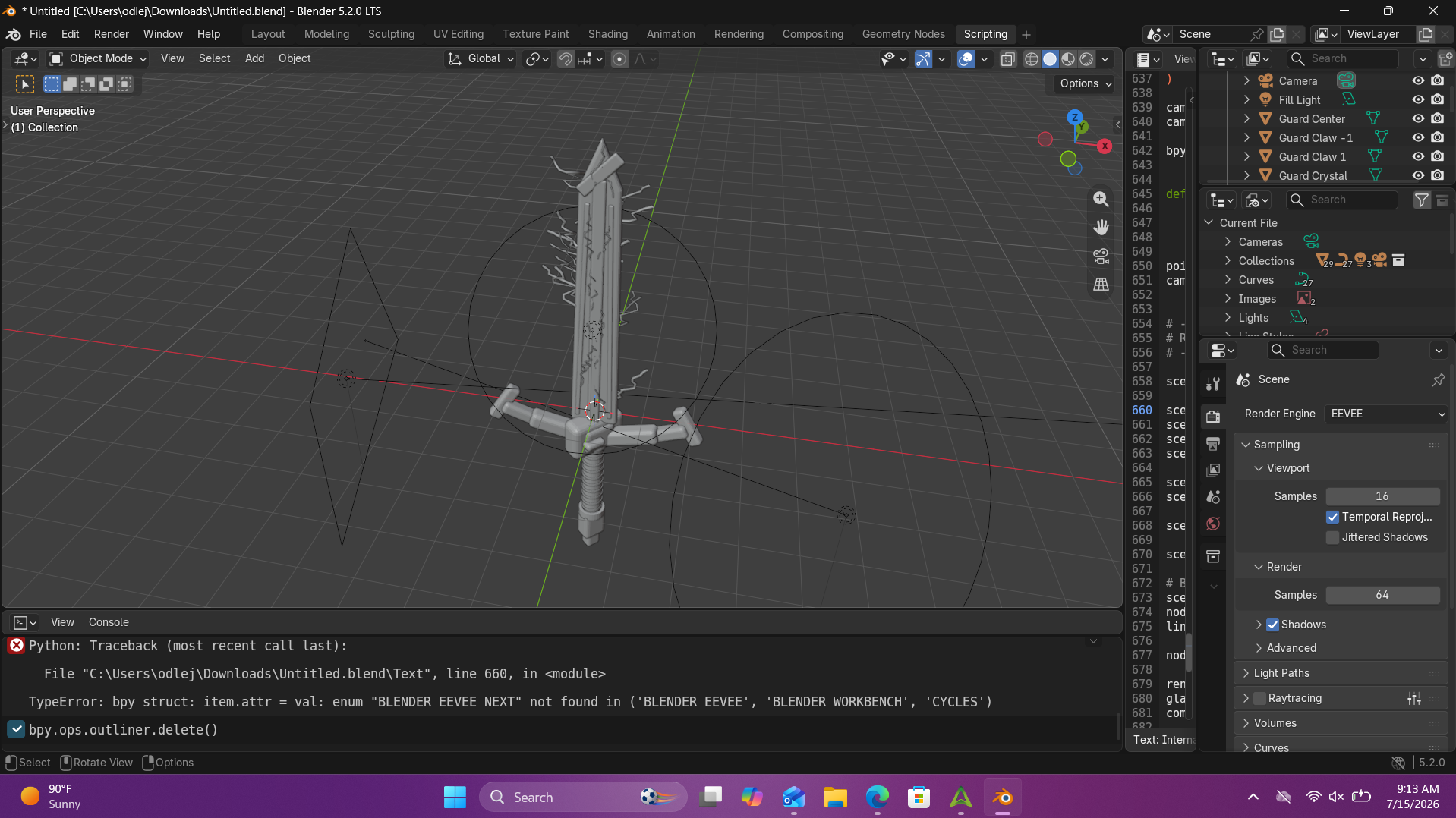Click Render Samples value field
1456x818 pixels.
(1382, 595)
